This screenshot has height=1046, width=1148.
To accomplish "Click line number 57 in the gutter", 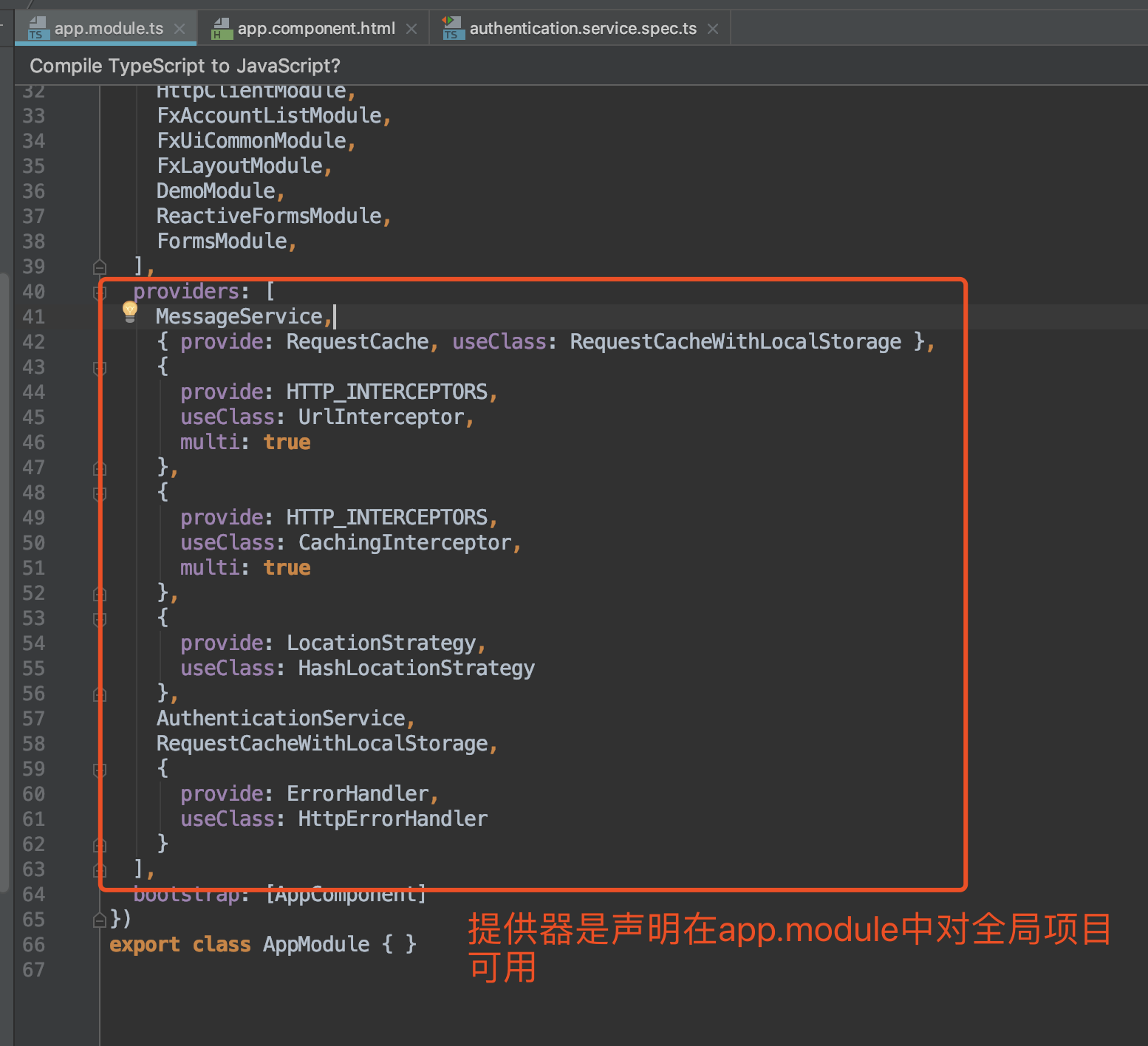I will (34, 718).
